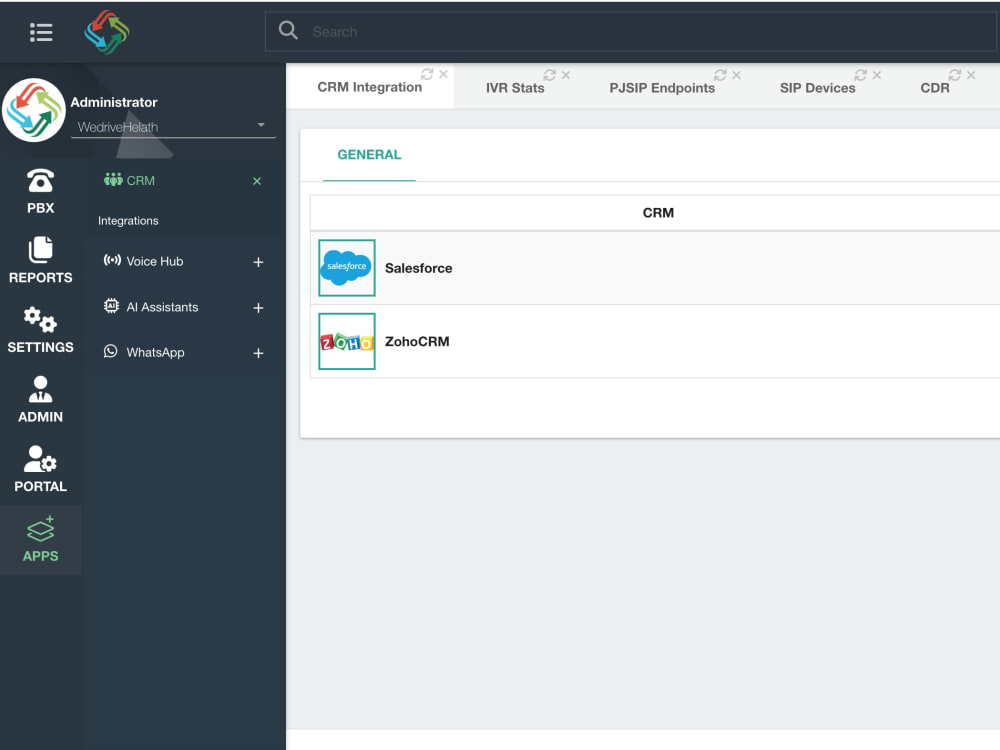
Task: Refresh the PJSIP Endpoints tab
Action: [720, 75]
